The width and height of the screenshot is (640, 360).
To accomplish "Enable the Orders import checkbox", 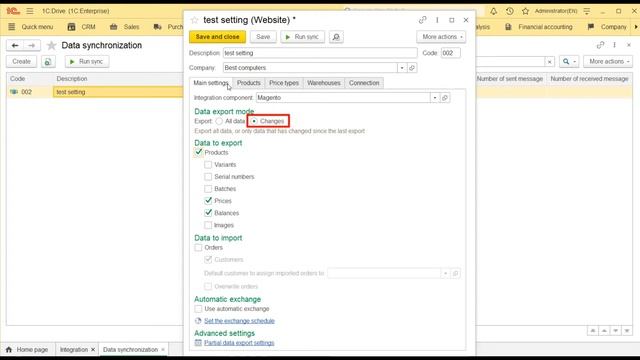I will point(198,248).
